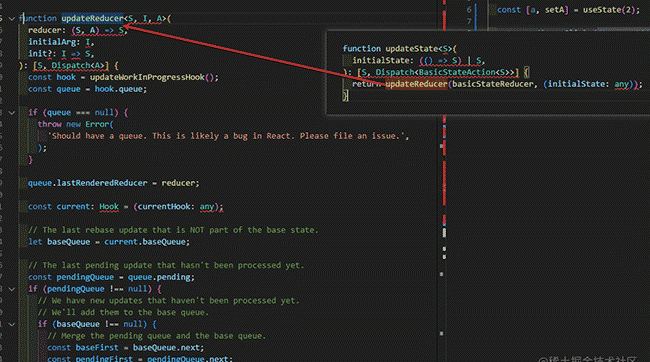The width and height of the screenshot is (650, 362).
Task: Select the highlighted updateReducer function name
Action: click(92, 18)
